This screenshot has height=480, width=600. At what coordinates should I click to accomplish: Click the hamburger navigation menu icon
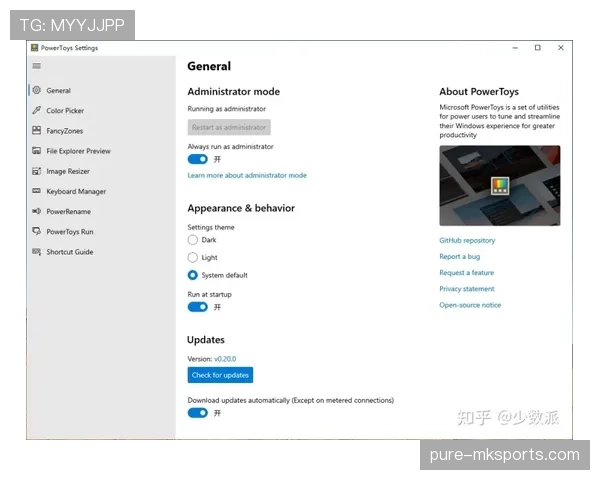tap(37, 66)
